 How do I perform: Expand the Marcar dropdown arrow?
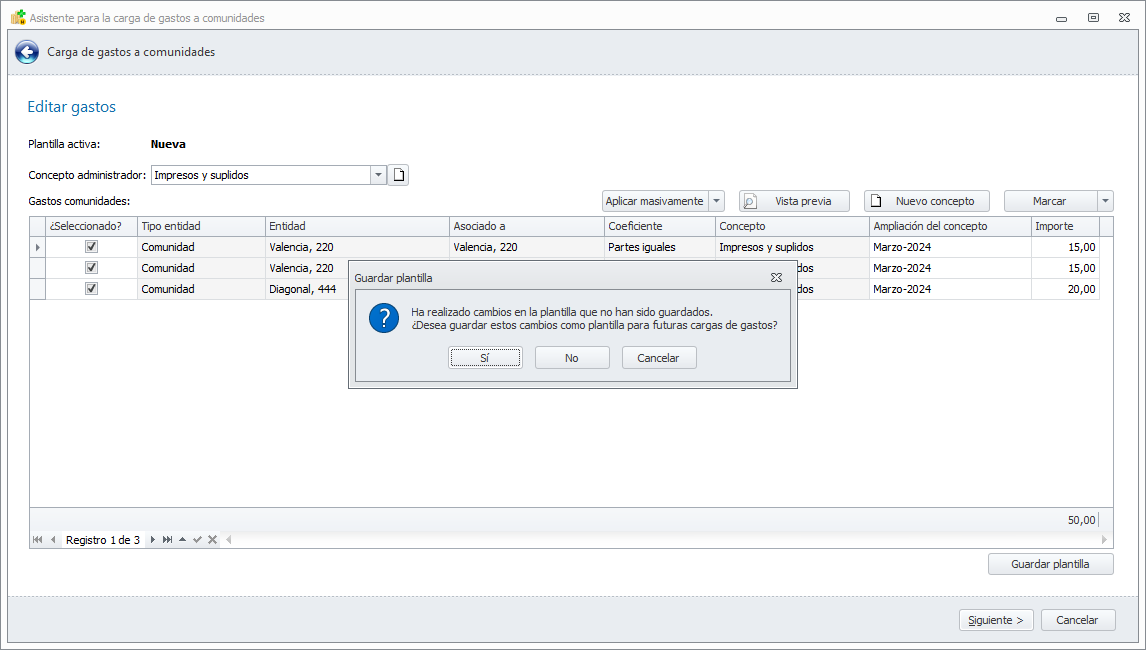1106,201
